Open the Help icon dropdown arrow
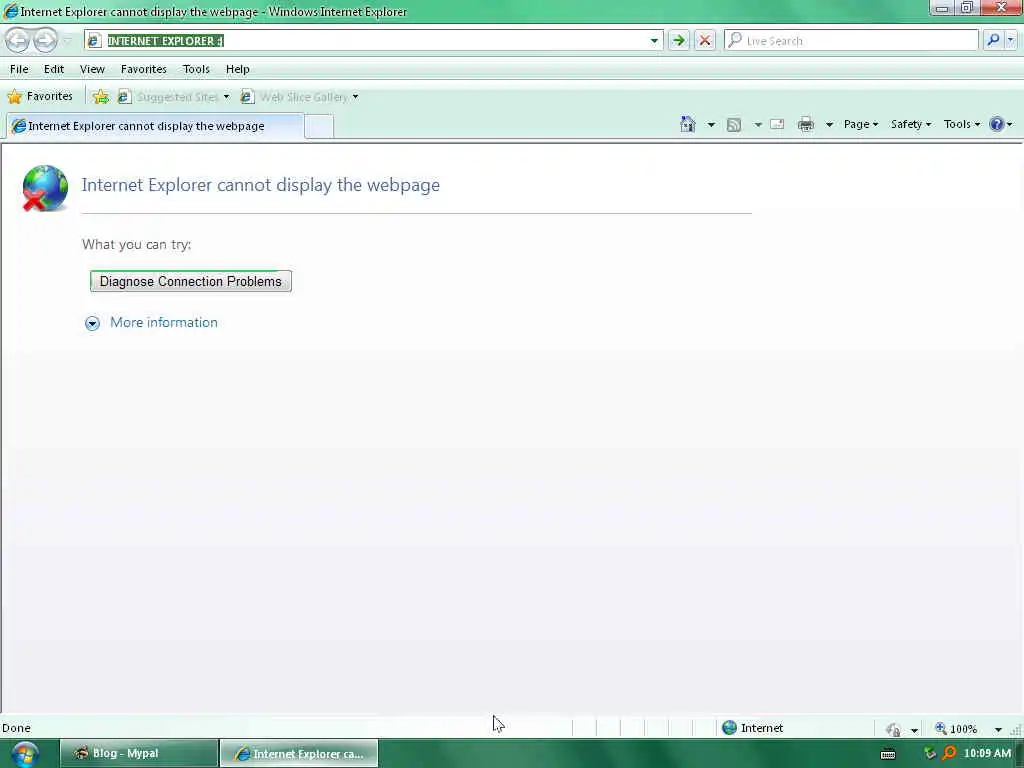This screenshot has width=1024, height=768. [1010, 124]
